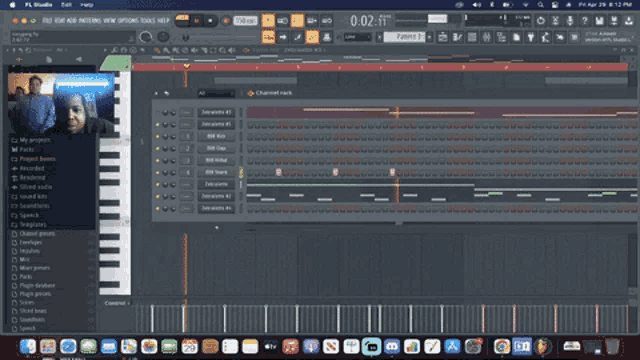Open Google Chrome from the Dock

[502, 347]
